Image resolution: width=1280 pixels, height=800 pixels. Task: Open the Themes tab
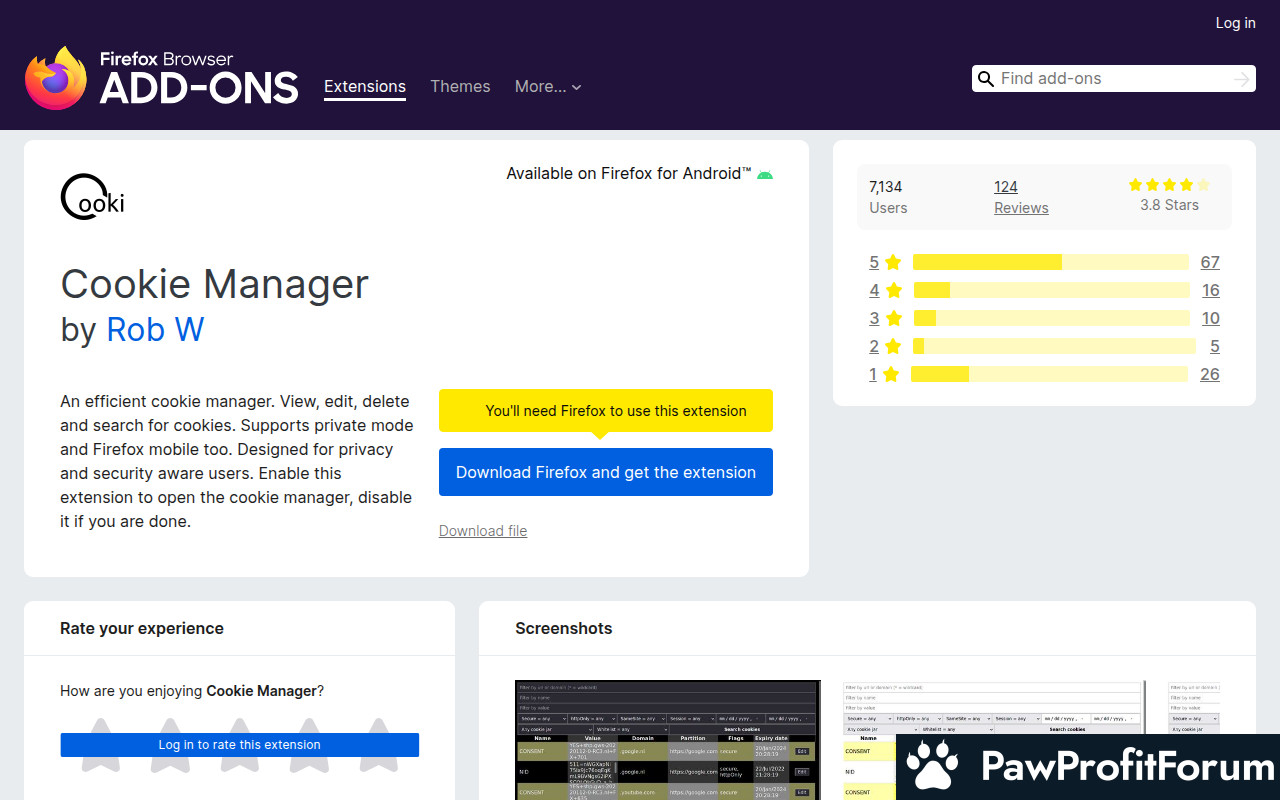tap(460, 87)
